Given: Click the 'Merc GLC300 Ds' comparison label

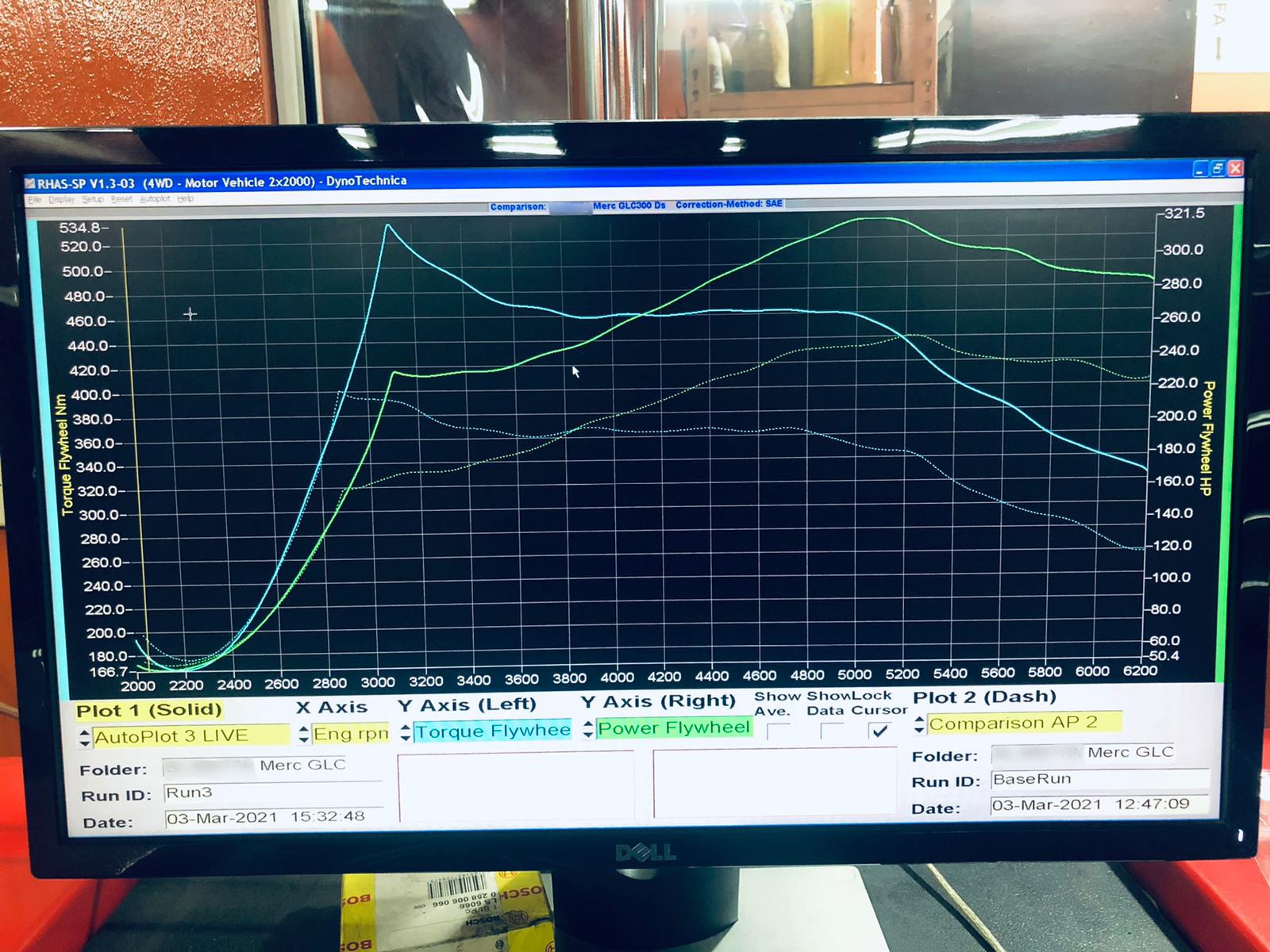Looking at the screenshot, I should tap(629, 205).
